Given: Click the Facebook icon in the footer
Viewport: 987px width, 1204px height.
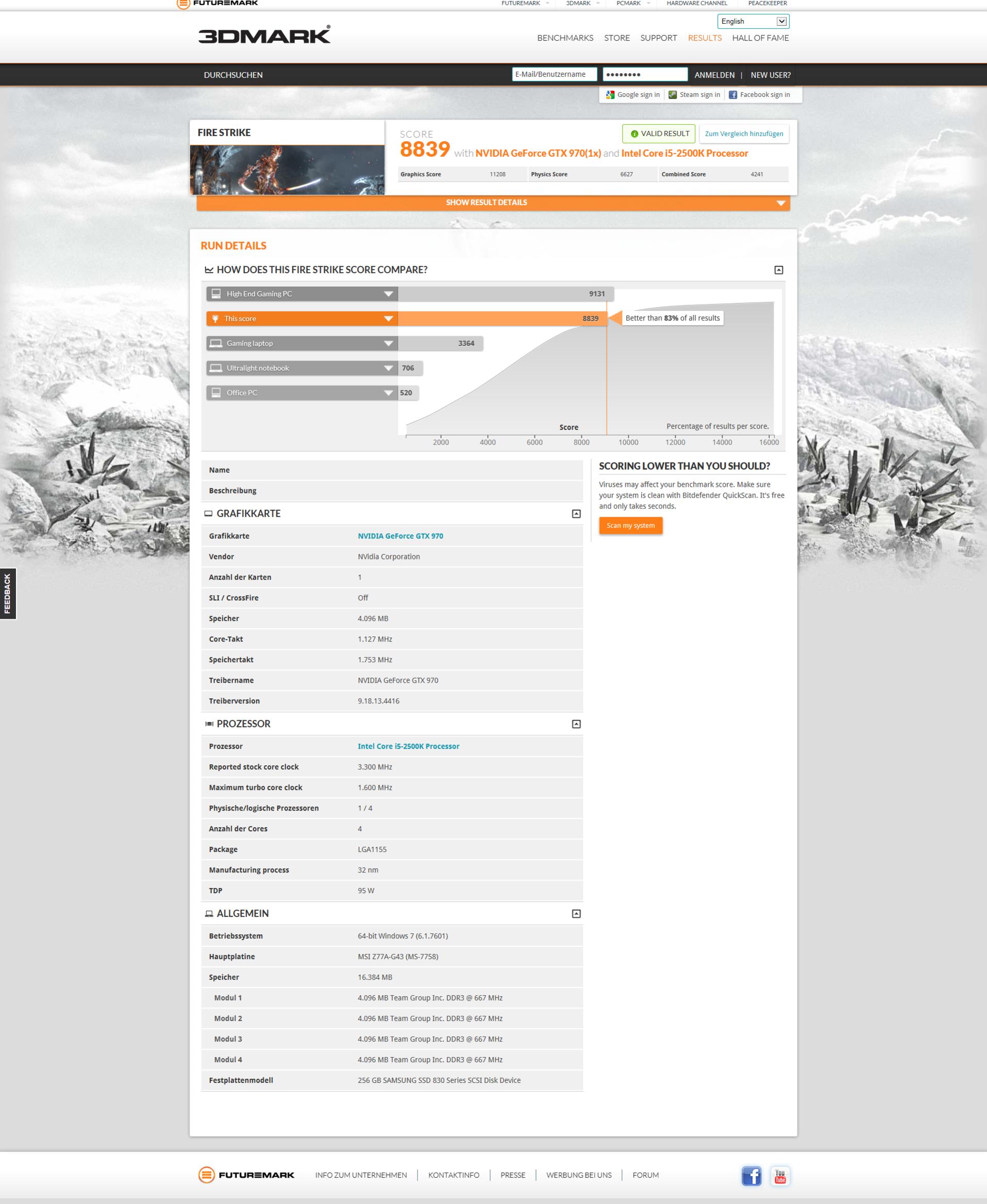Looking at the screenshot, I should click(751, 1176).
